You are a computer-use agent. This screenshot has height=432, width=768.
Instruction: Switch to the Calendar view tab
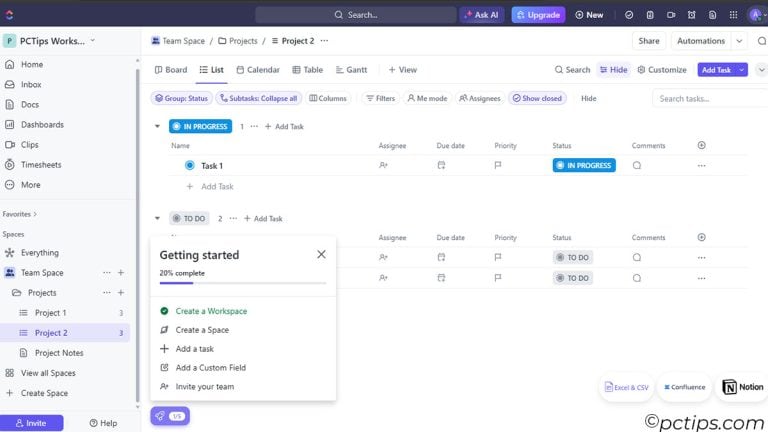257,70
